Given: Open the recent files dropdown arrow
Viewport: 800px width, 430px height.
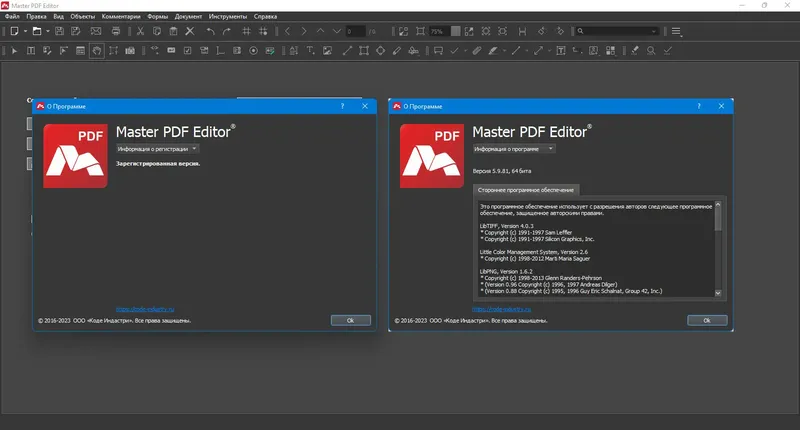Looking at the screenshot, I should 48,31.
